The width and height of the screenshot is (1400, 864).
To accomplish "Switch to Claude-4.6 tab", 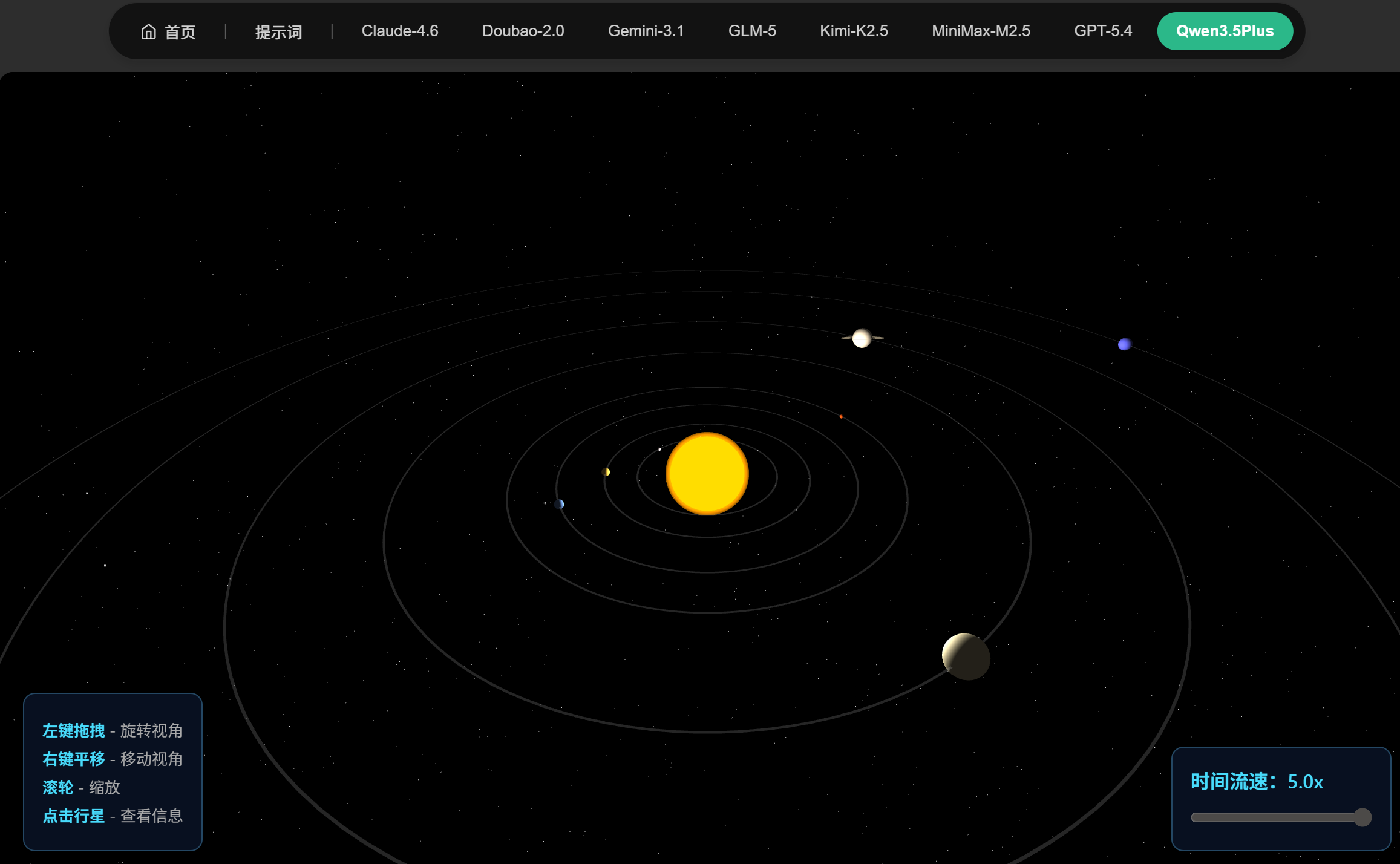I will point(399,31).
